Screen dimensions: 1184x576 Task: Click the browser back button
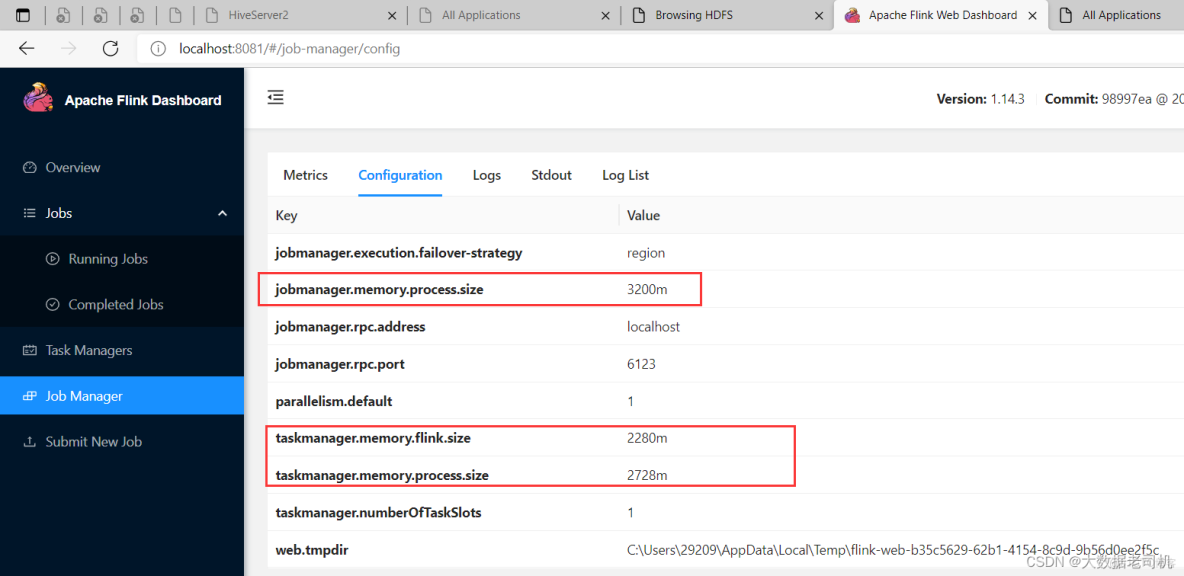tap(26, 48)
